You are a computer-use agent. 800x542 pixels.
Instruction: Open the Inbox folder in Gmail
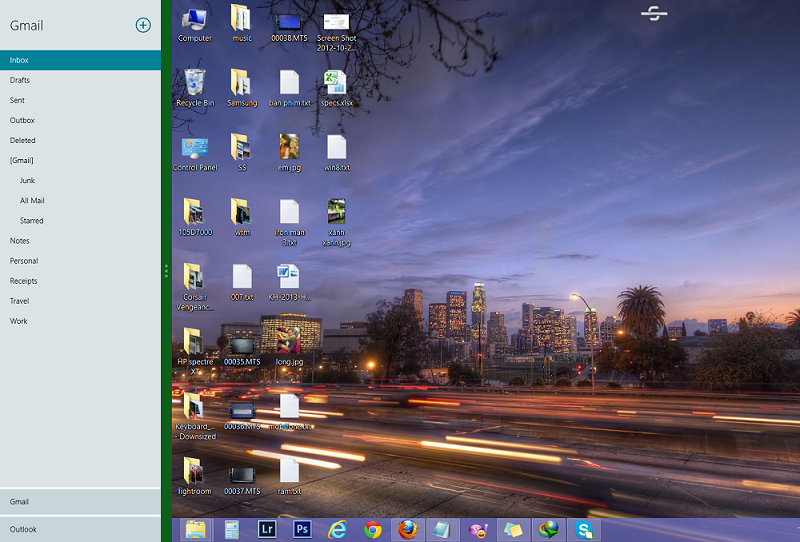tap(80, 60)
